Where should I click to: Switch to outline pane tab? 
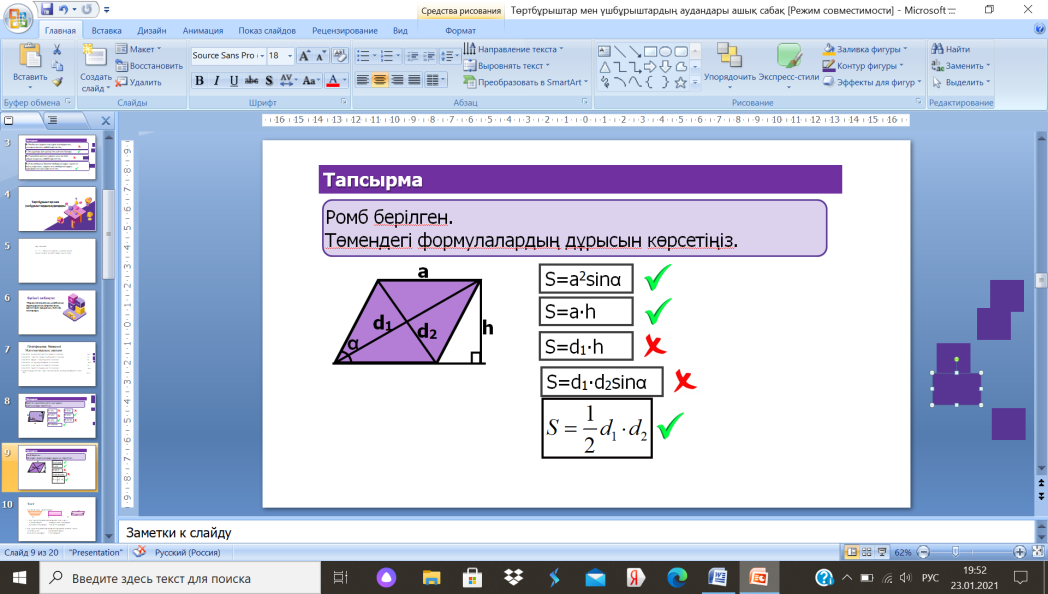(x=52, y=120)
